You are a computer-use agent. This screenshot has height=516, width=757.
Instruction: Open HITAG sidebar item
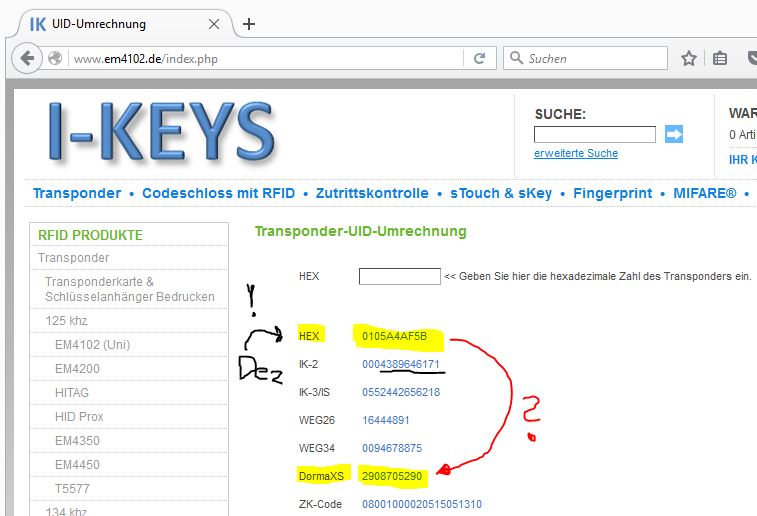point(71,393)
